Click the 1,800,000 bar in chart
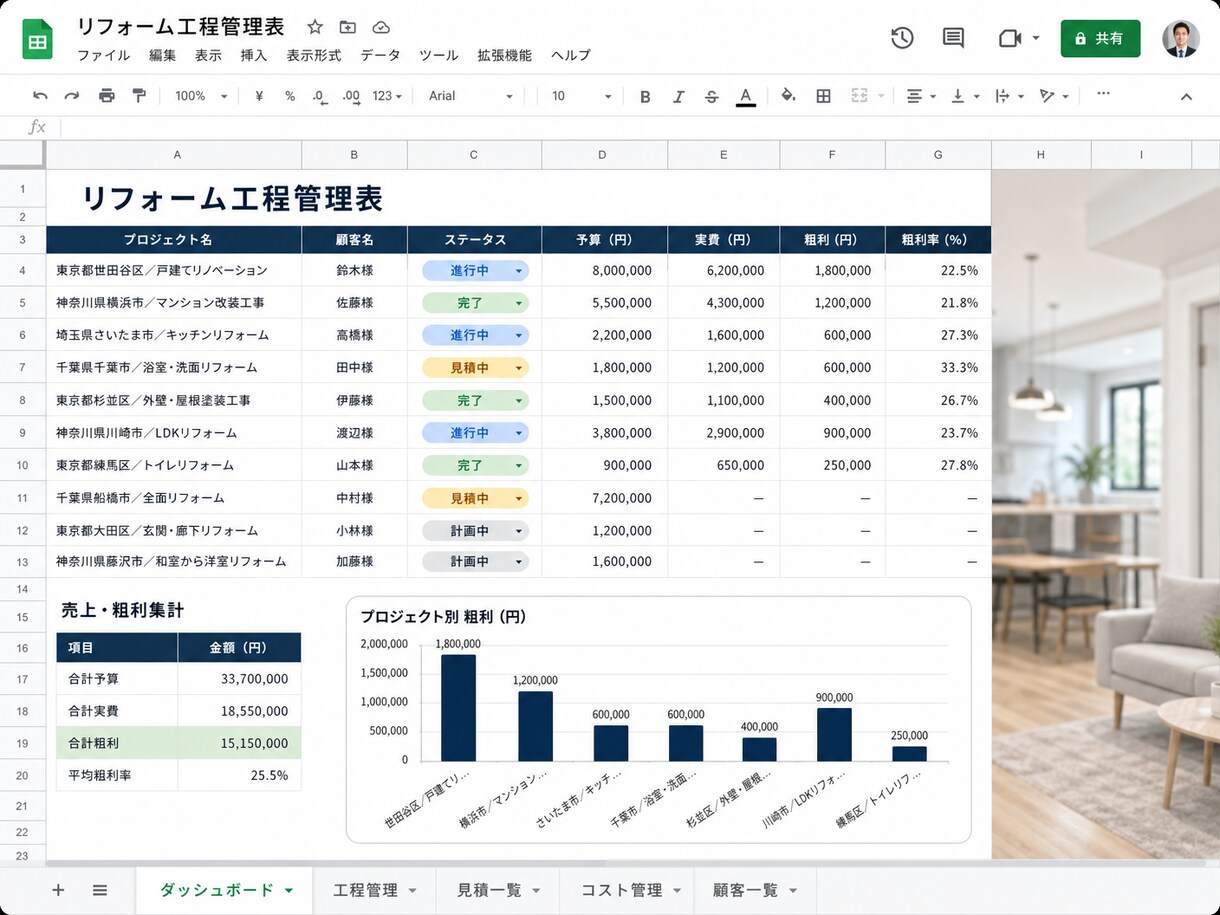The height and width of the screenshot is (915, 1220). (458, 708)
